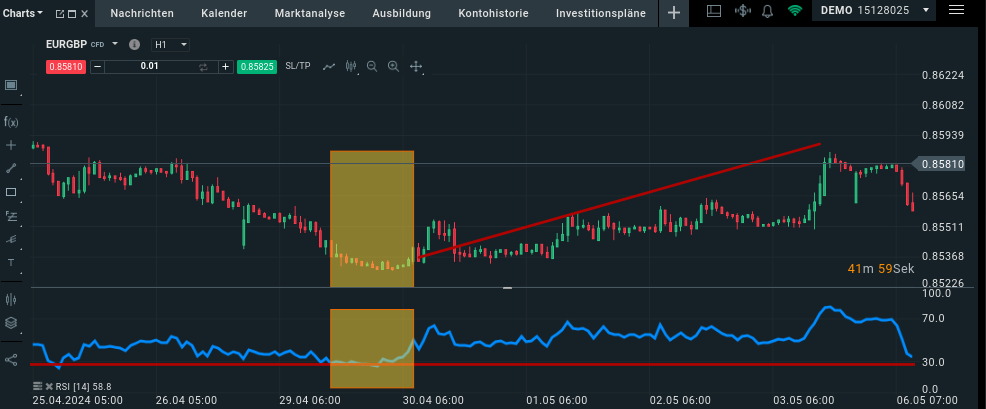Select the Fibonacci retracement tool
The image size is (986, 409).
coord(11,216)
